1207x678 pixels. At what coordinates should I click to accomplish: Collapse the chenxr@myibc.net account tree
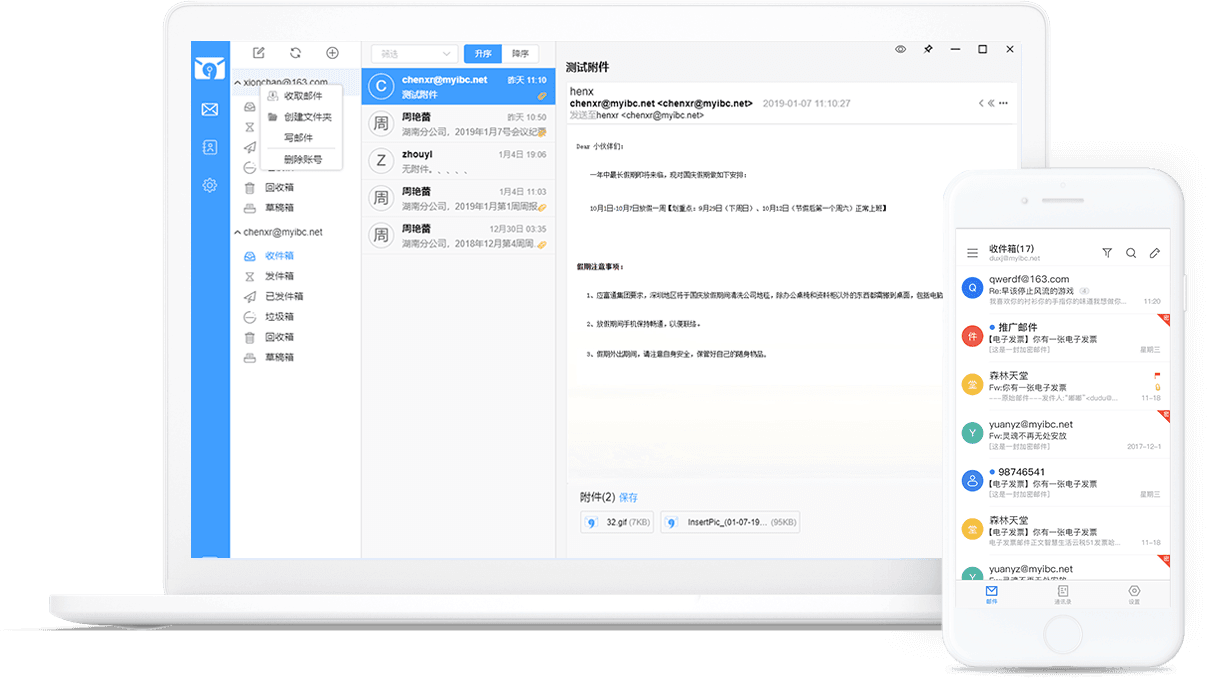tap(237, 232)
